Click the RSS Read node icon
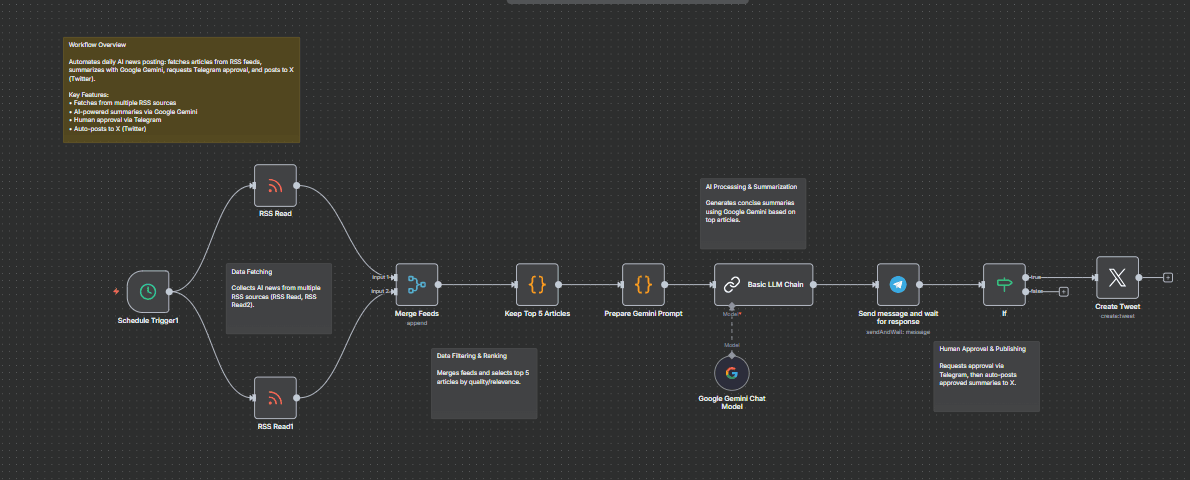This screenshot has height=480, width=1190. pyautogui.click(x=275, y=186)
